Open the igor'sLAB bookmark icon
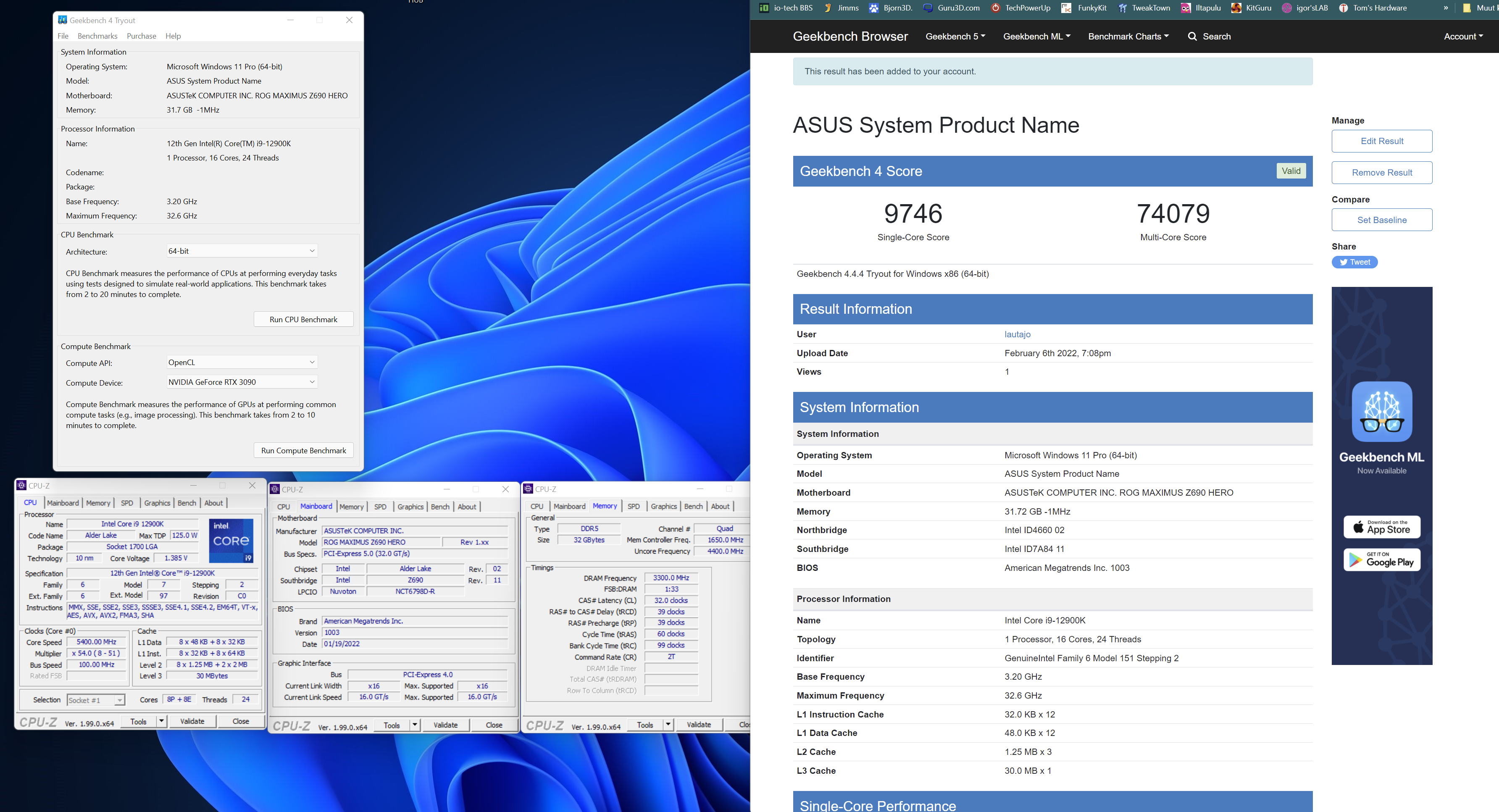Viewport: 1499px width, 812px height. [x=1287, y=8]
